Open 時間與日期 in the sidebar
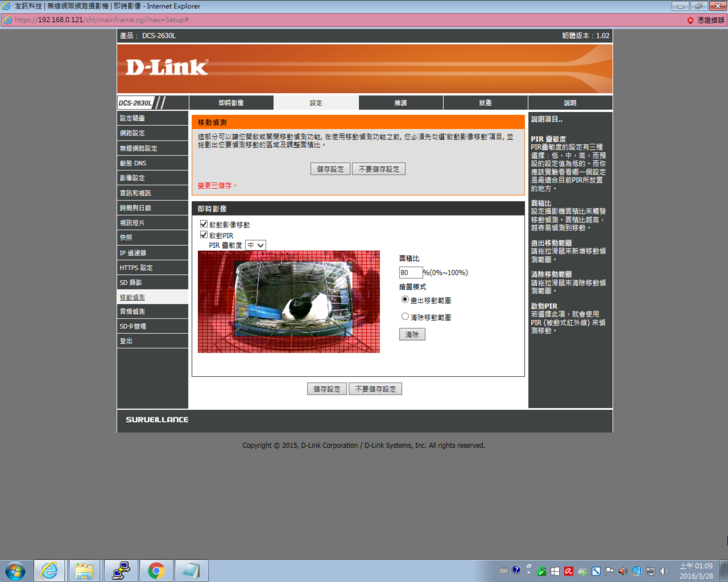The height and width of the screenshot is (582, 728). [x=152, y=207]
